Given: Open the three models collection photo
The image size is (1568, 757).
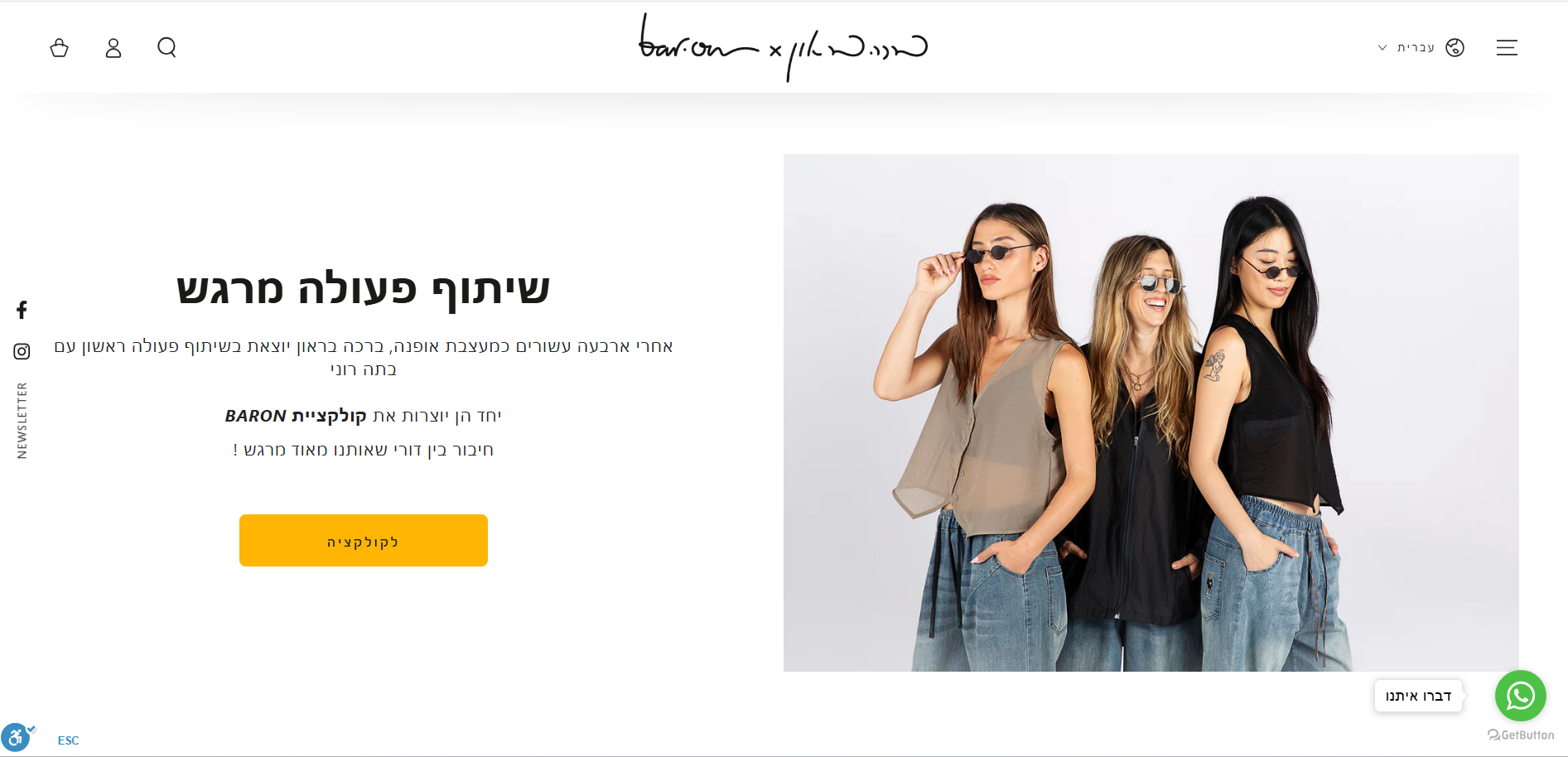Looking at the screenshot, I should pos(1151,412).
